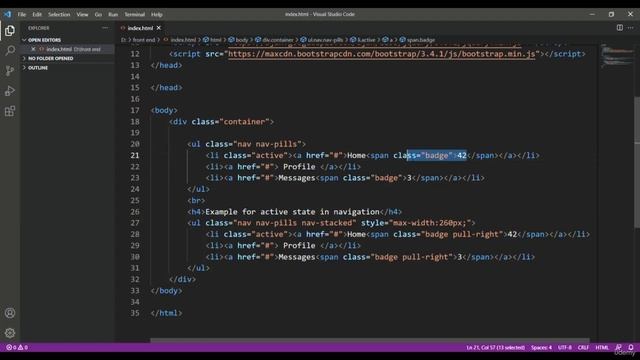This screenshot has height=360, width=640.
Task: Click the div.container breadcrumb item
Action: 274,40
